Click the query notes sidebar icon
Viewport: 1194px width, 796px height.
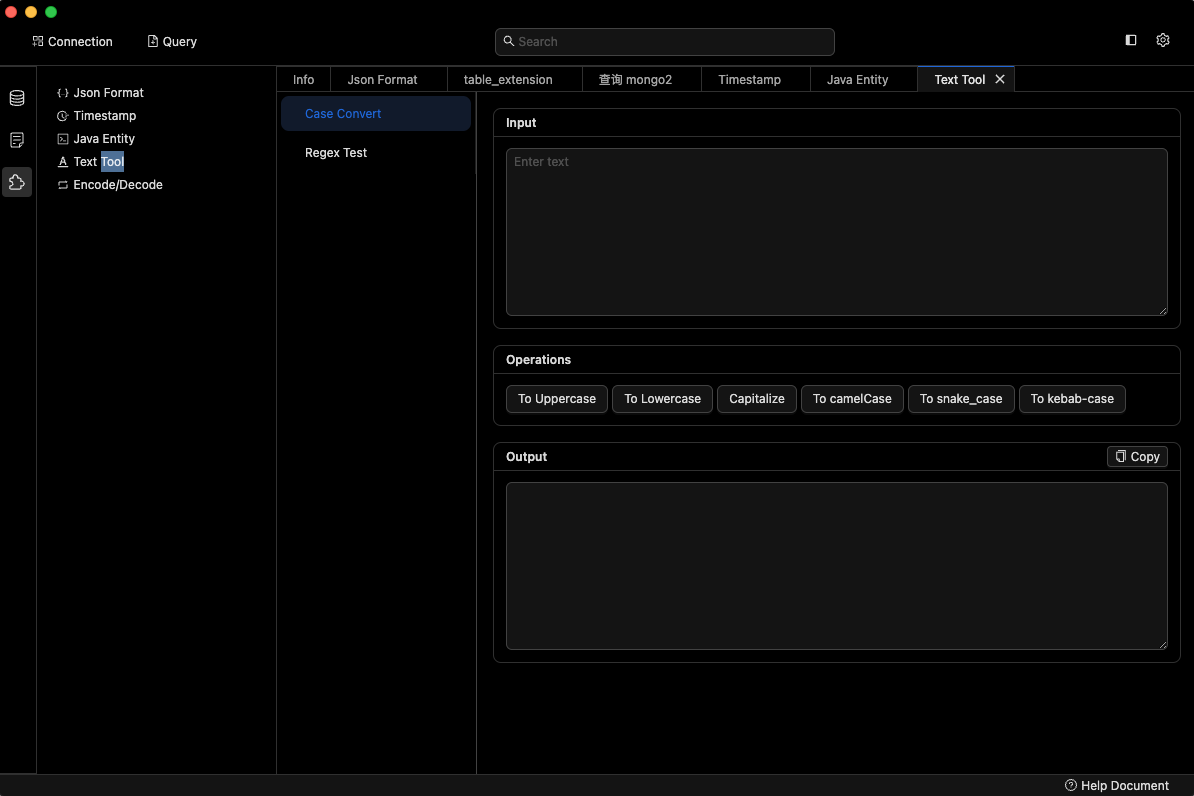point(17,140)
